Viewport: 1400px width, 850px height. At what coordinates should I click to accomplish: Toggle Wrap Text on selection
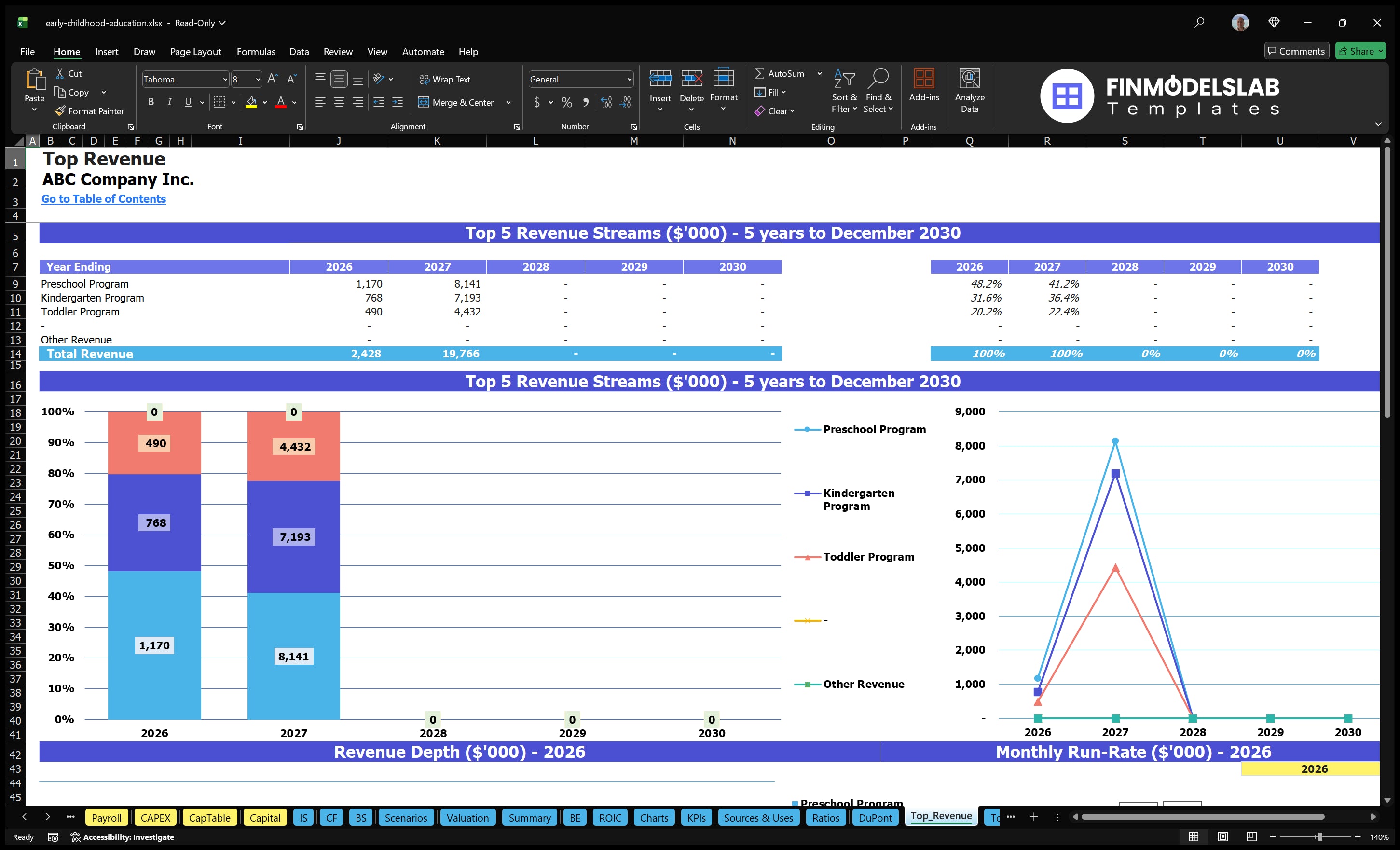[446, 79]
